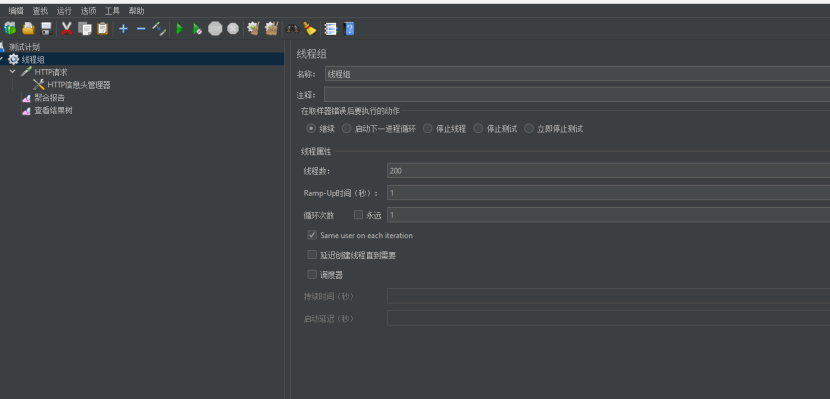Uncheck Same user on each iteration
The image size is (830, 399).
click(x=312, y=235)
